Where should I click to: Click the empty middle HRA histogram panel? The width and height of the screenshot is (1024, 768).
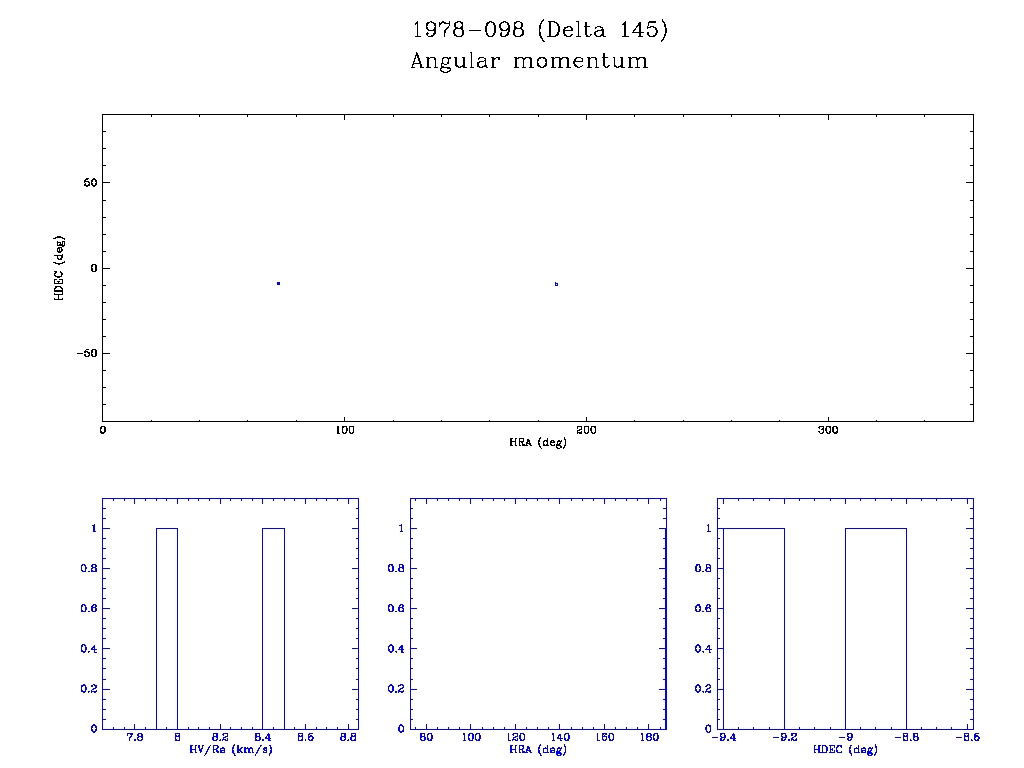point(538,614)
